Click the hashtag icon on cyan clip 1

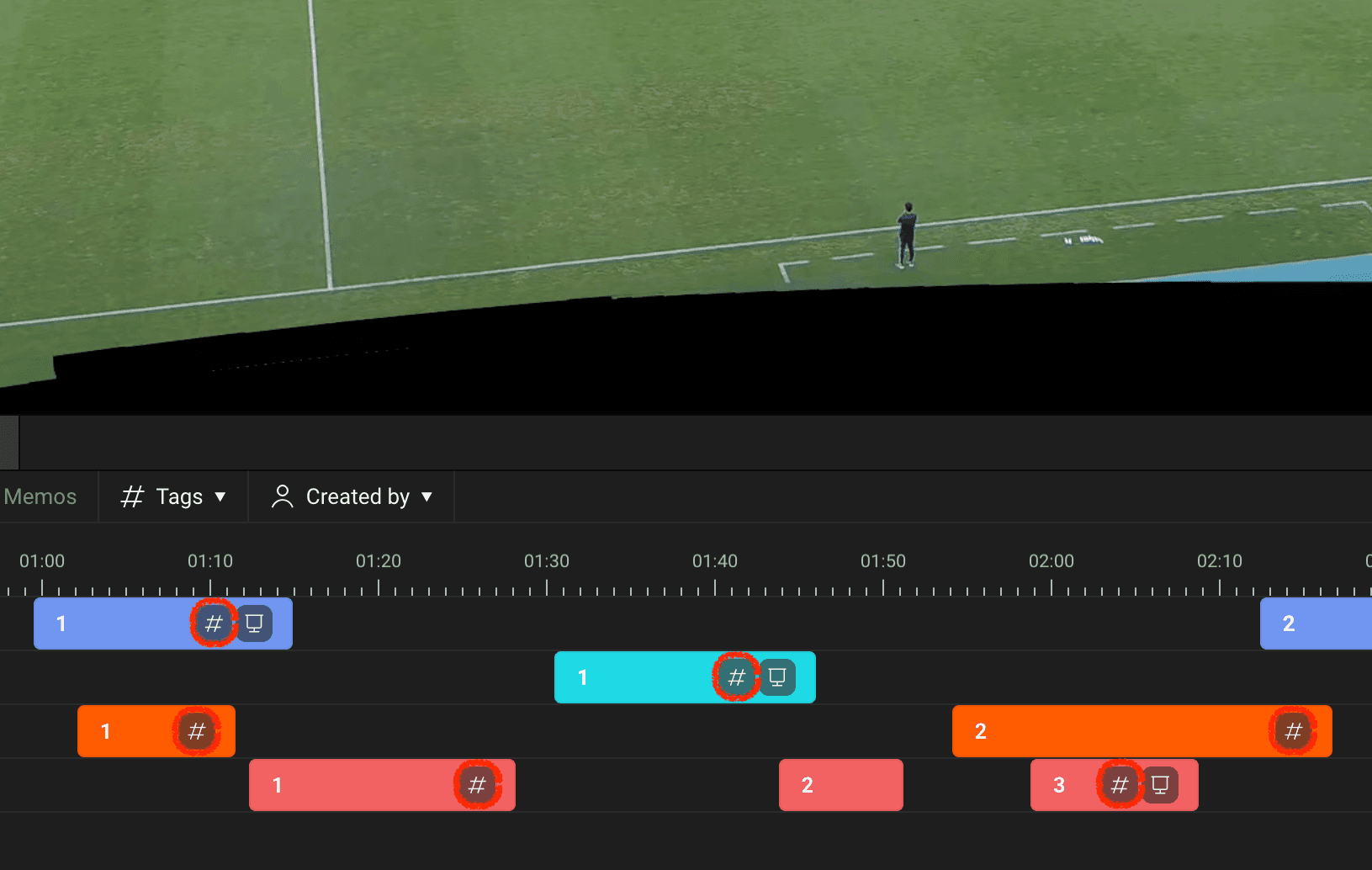click(x=737, y=677)
